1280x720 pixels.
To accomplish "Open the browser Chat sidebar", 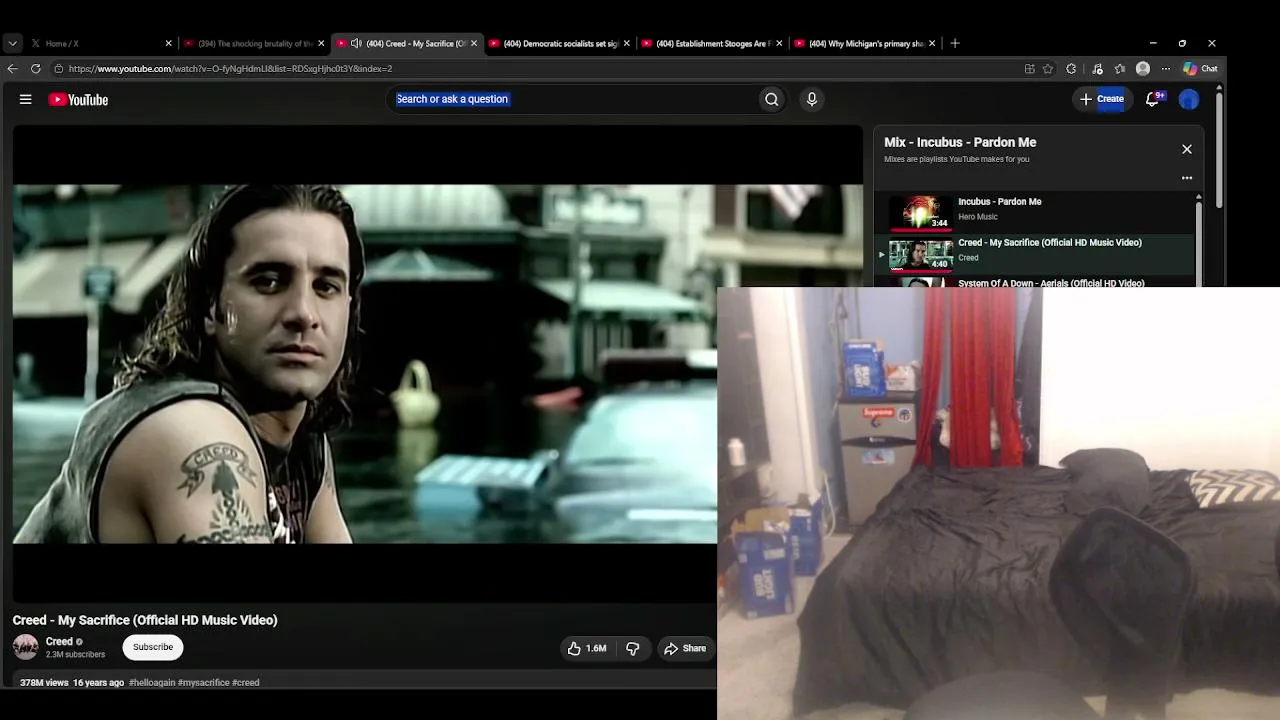I will click(x=1201, y=69).
